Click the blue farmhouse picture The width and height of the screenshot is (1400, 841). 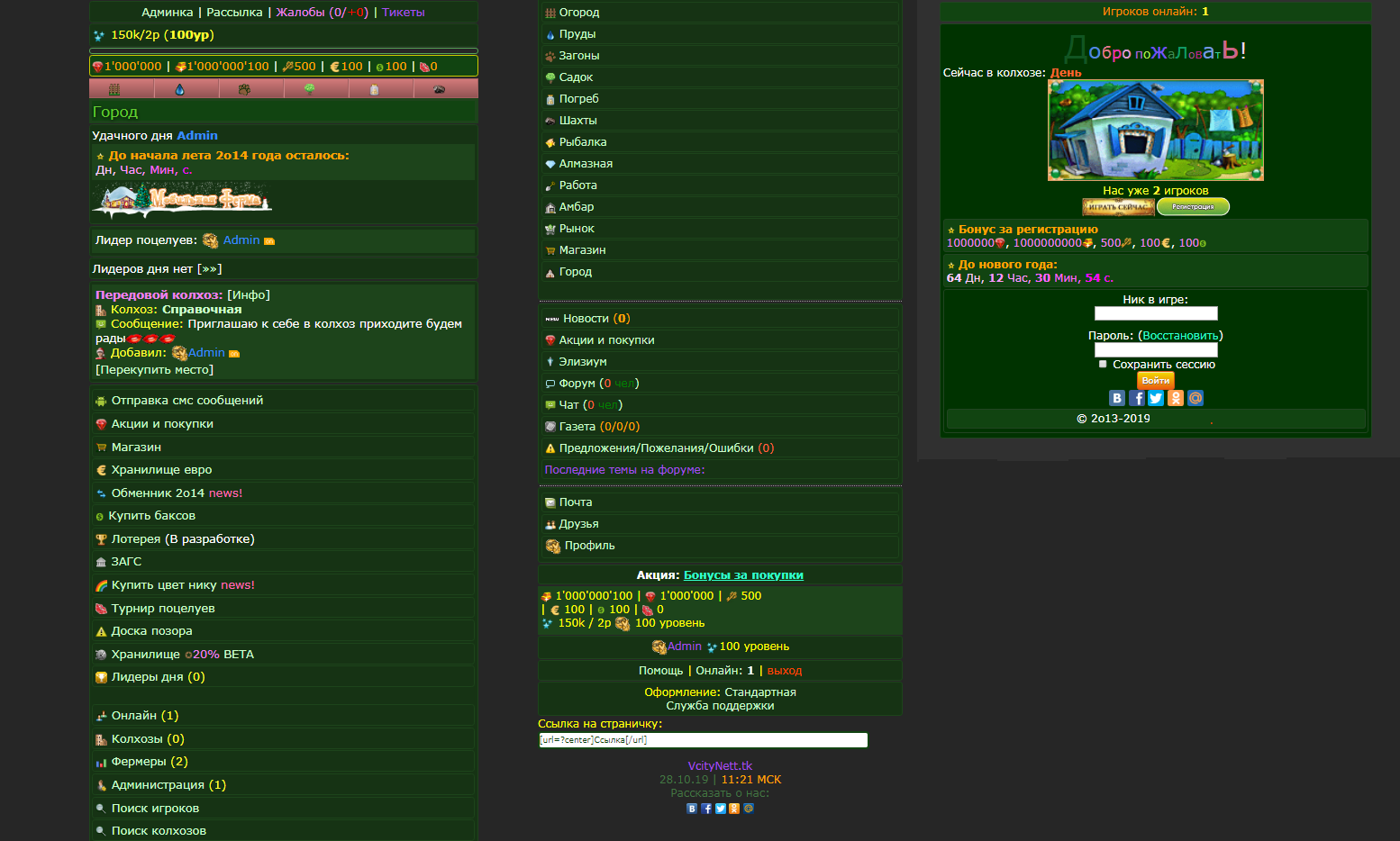(1156, 131)
